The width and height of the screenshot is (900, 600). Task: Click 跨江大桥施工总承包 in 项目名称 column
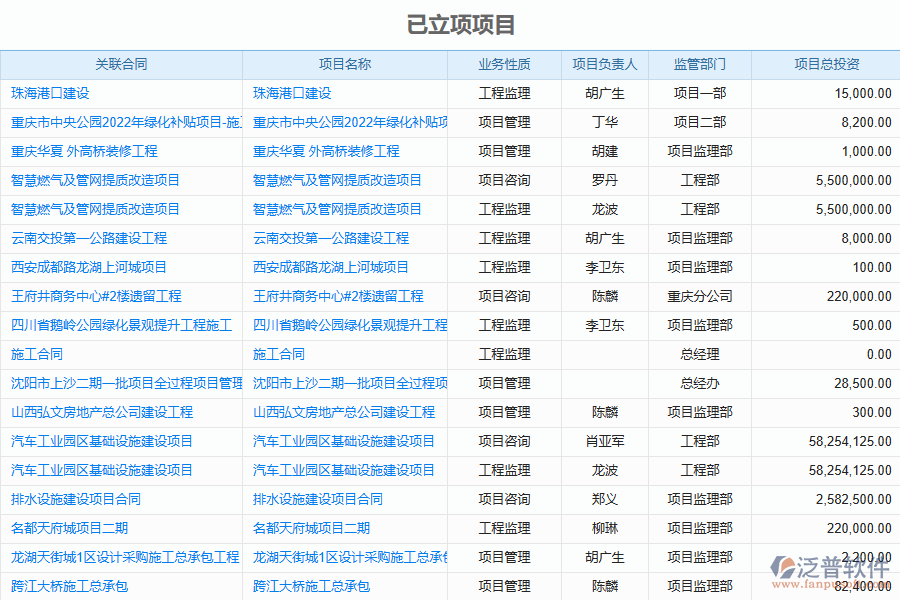311,586
